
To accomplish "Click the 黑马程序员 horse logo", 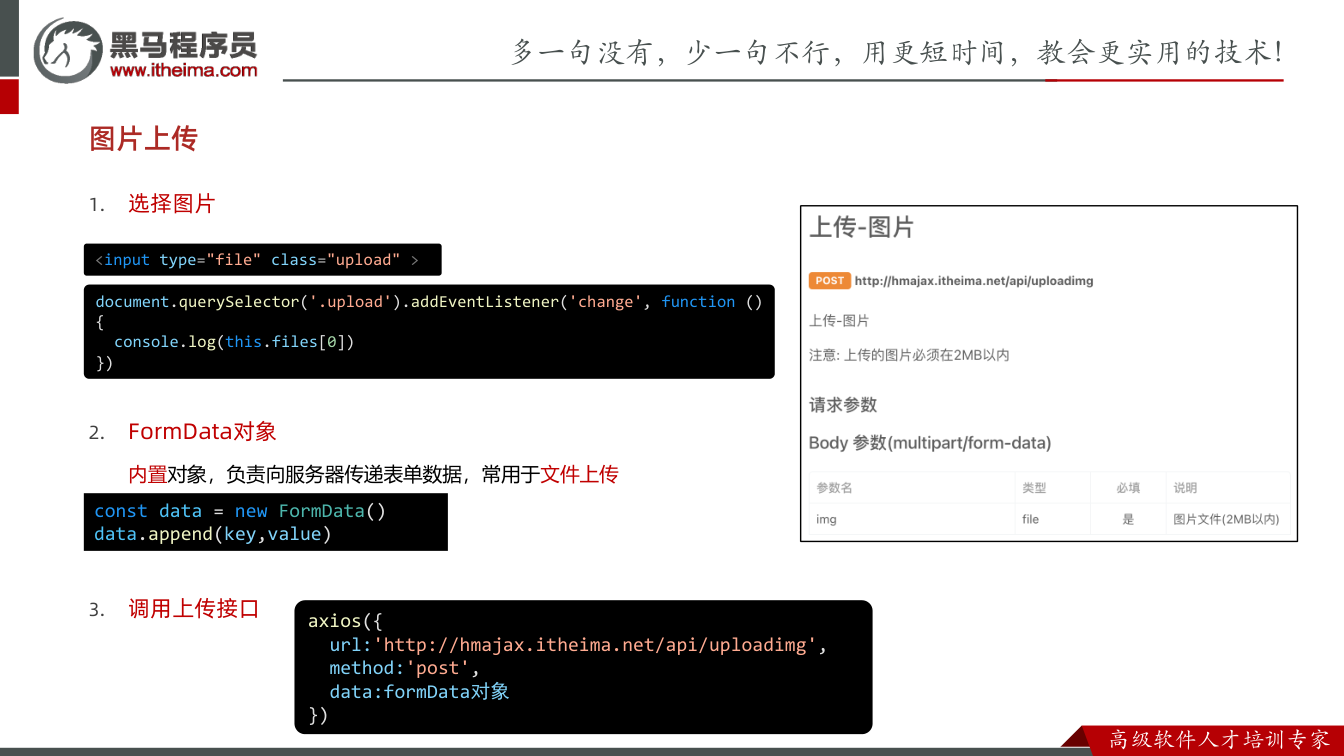I will point(68,50).
